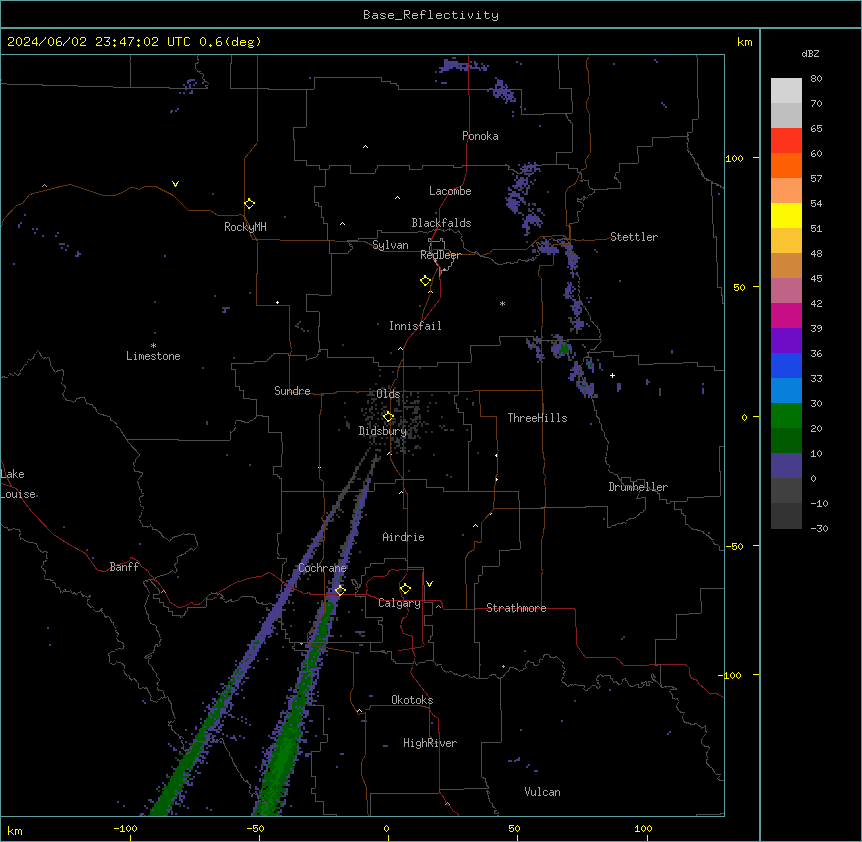Click the Olds town label
Viewport: 862px width, 842px height.
pyautogui.click(x=388, y=394)
